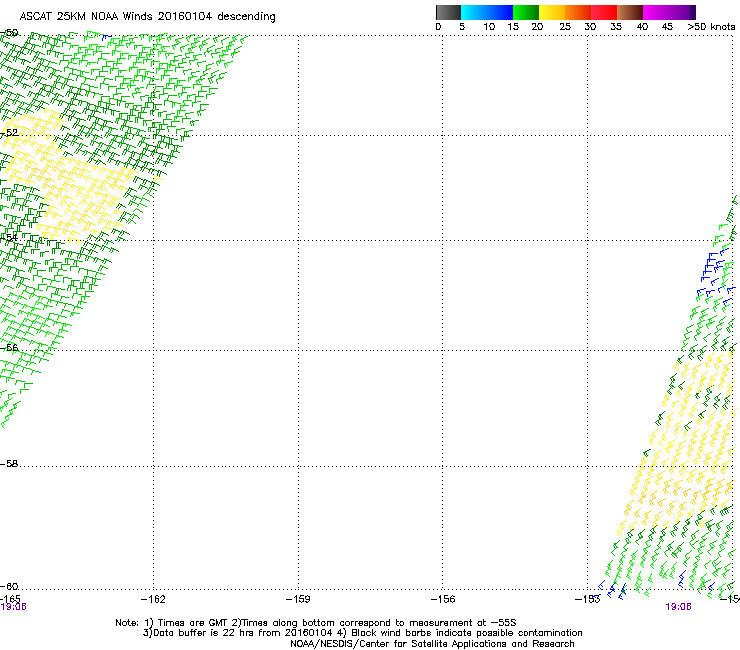Image resolution: width=740 pixels, height=650 pixels.
Task: Pick the red 30–35 knots legend segment
Action: [x=604, y=12]
